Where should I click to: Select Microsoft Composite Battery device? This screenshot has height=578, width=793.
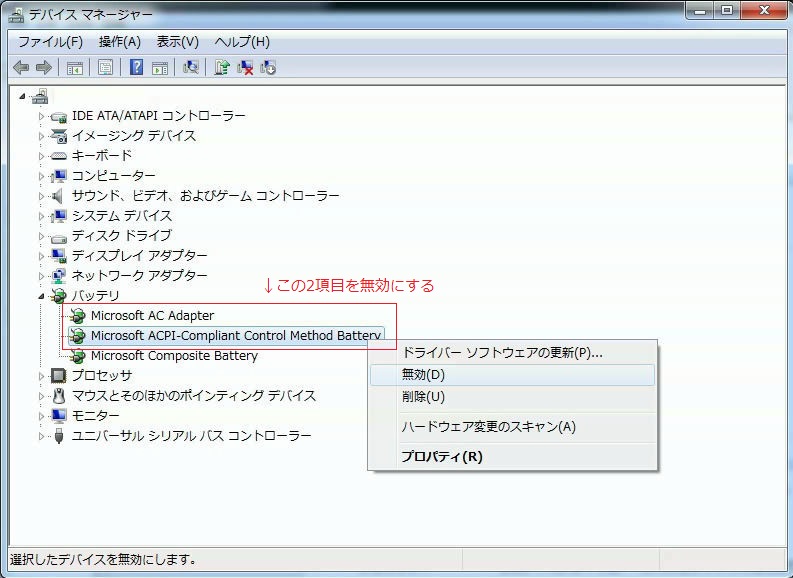[174, 355]
